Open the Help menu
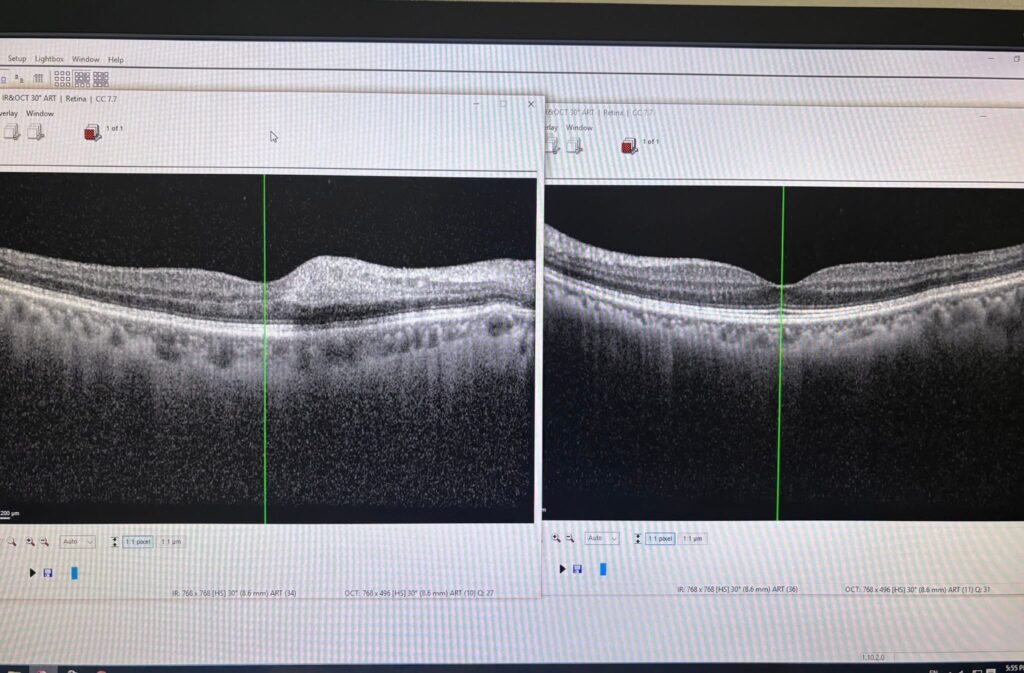The height and width of the screenshot is (673, 1024). (x=116, y=60)
